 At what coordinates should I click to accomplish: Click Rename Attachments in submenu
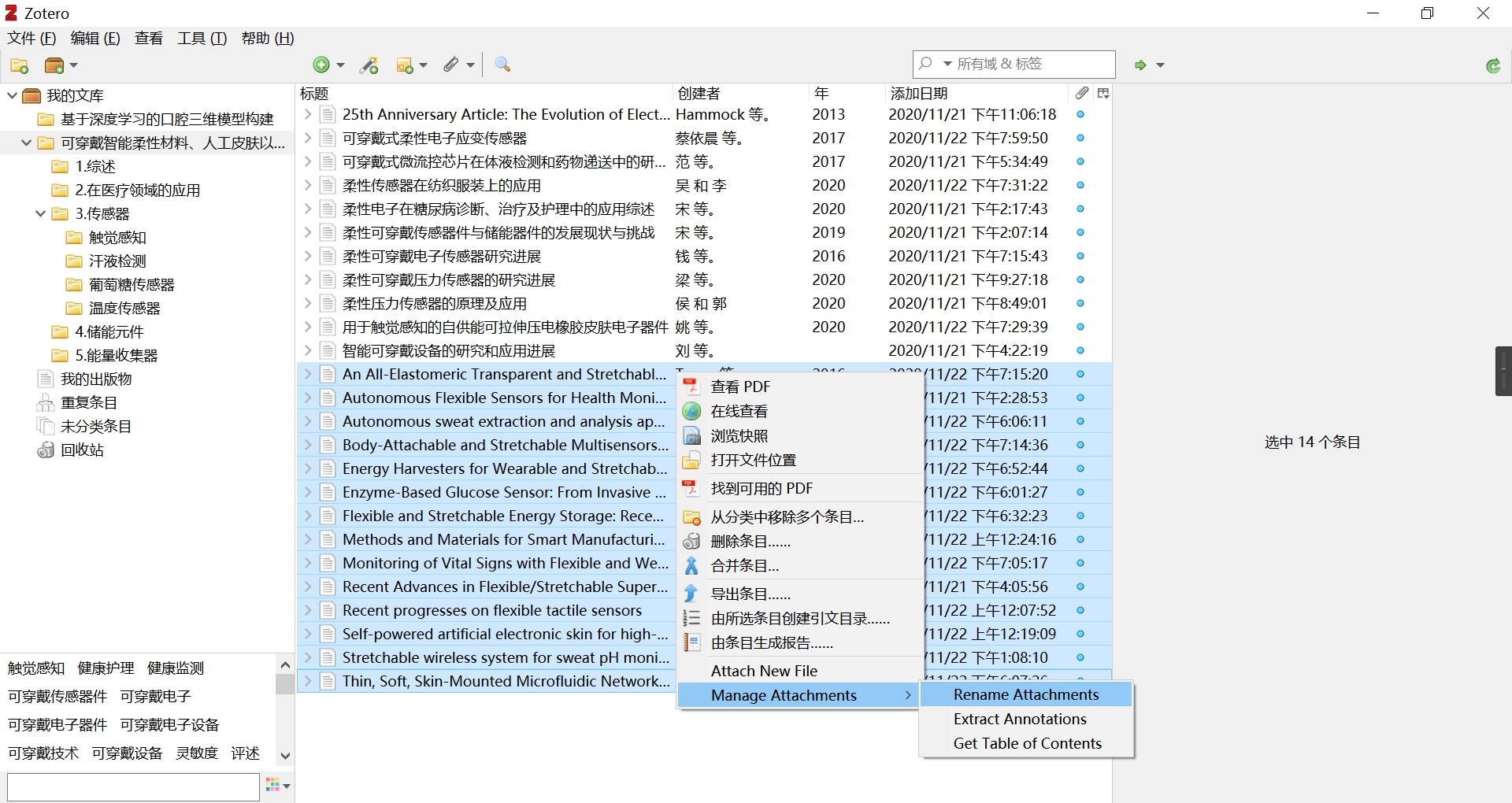[x=1026, y=694]
